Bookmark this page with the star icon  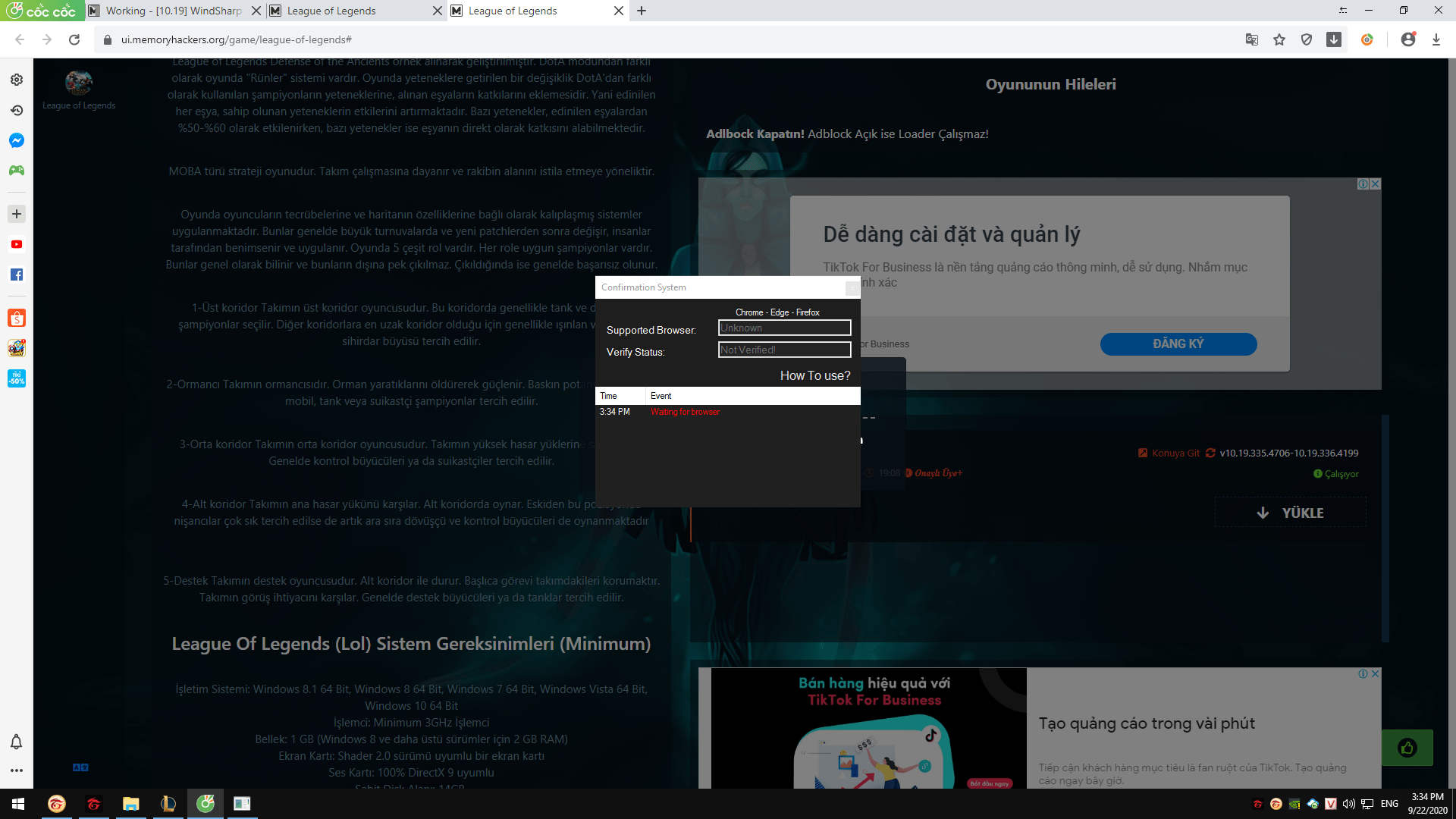tap(1279, 39)
